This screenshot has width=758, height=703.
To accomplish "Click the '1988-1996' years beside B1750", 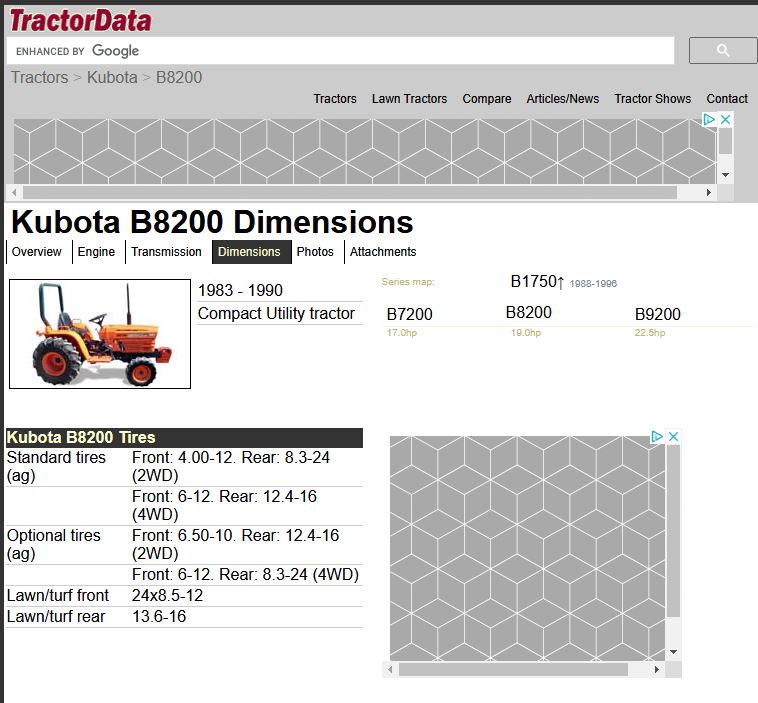I will tap(593, 284).
